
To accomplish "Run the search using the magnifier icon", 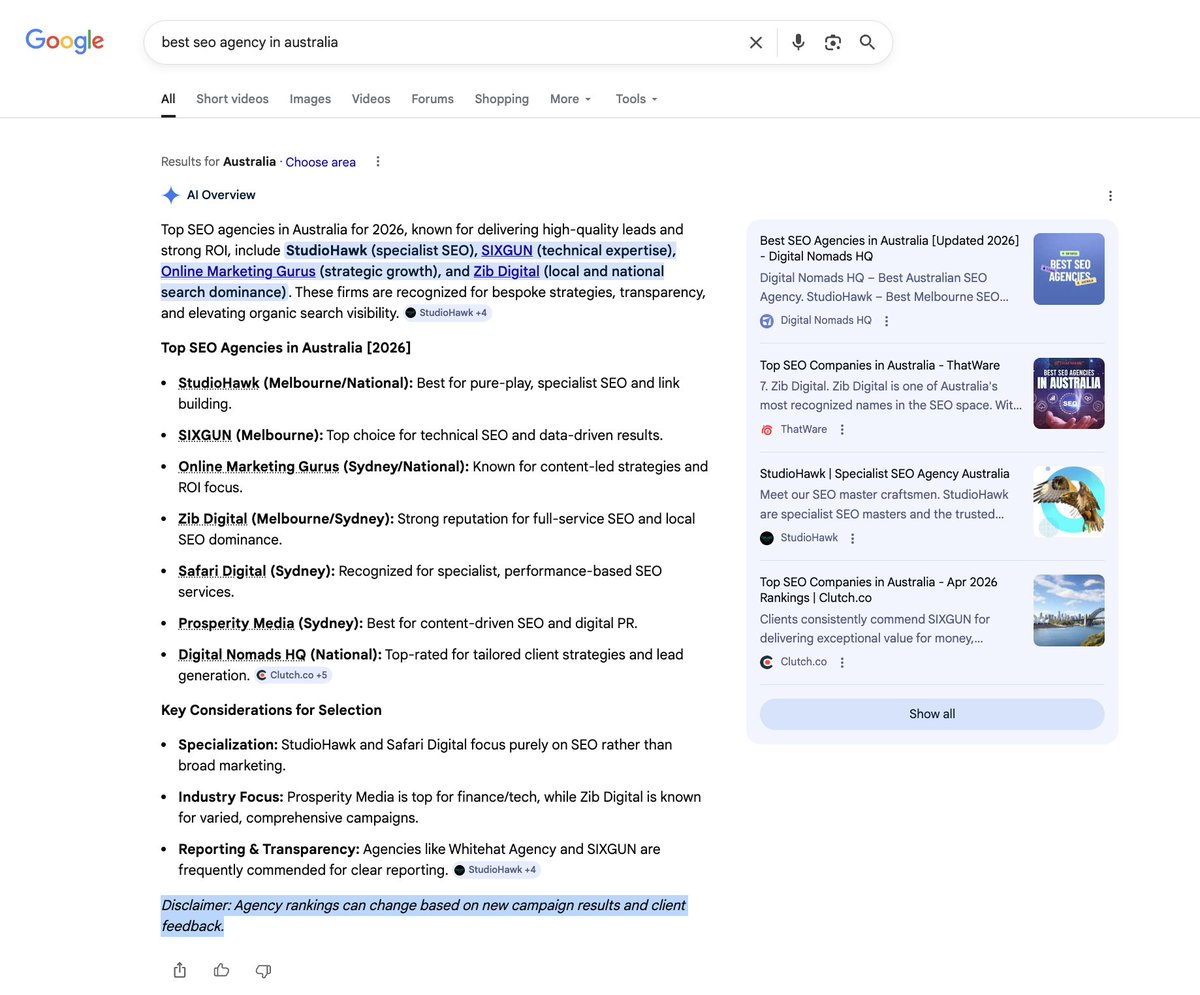I will click(x=866, y=42).
